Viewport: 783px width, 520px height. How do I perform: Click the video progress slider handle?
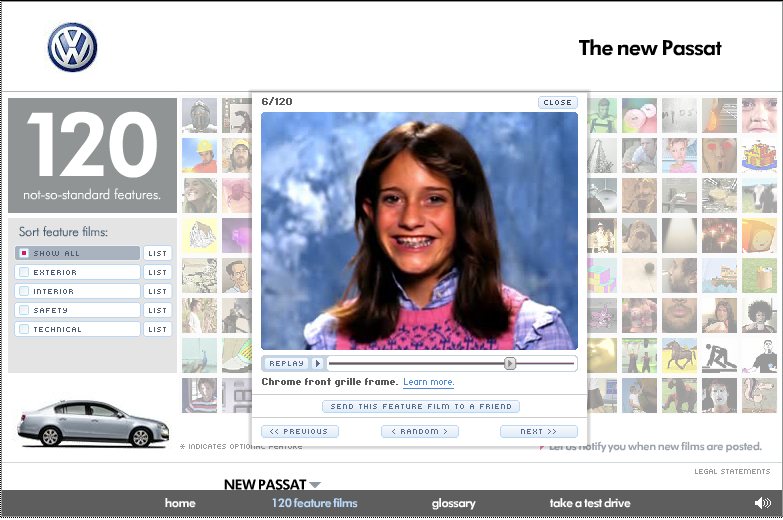pos(509,363)
